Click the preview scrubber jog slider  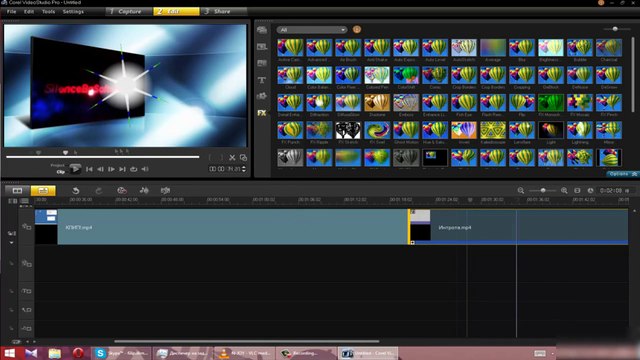point(65,152)
